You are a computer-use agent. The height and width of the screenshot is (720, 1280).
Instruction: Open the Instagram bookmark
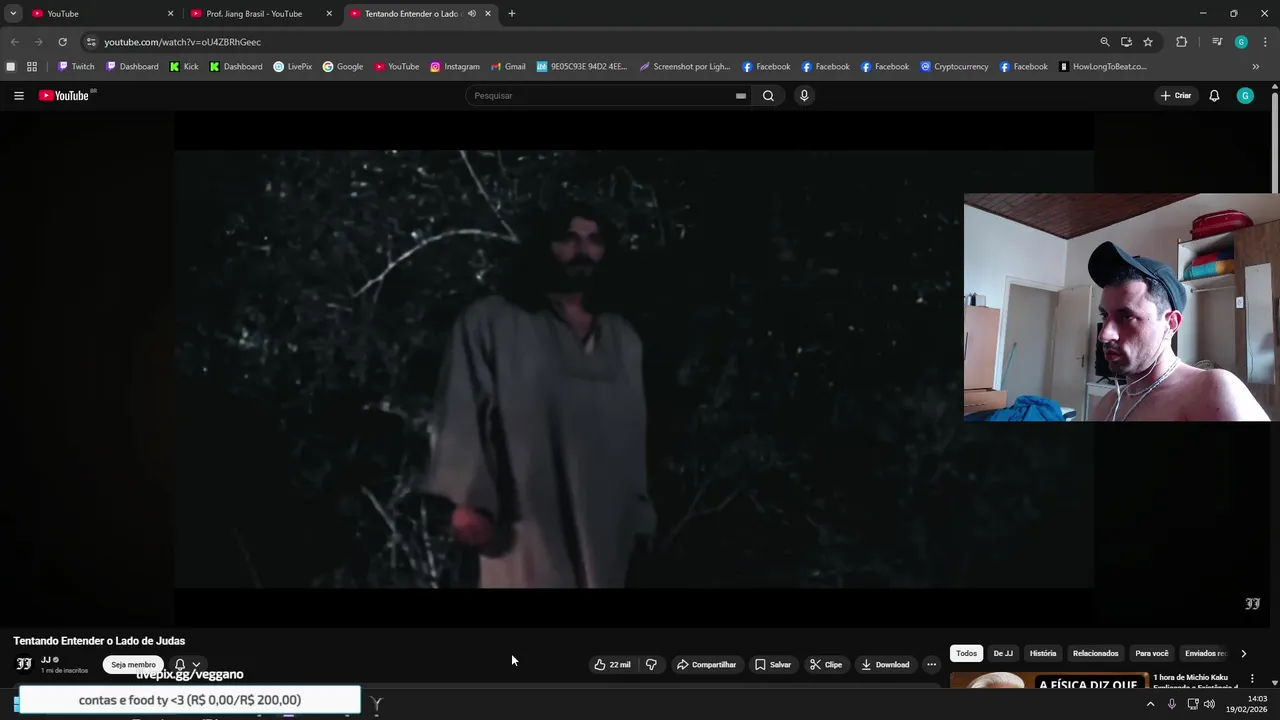(455, 67)
